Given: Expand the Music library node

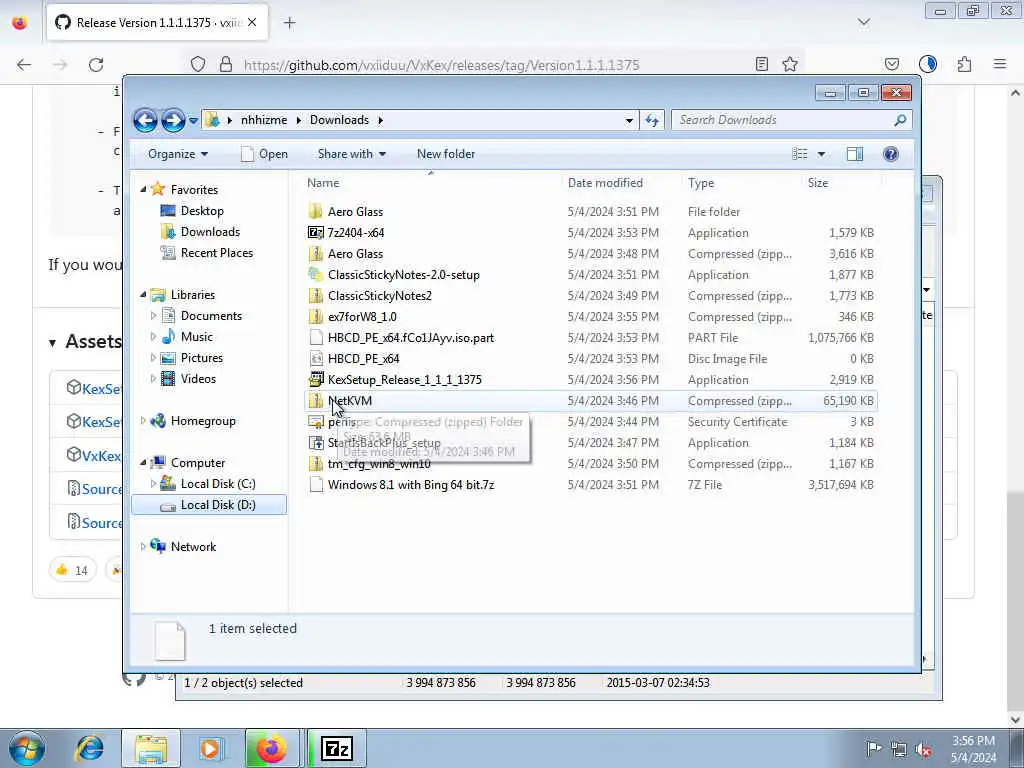Looking at the screenshot, I should pyautogui.click(x=153, y=337).
